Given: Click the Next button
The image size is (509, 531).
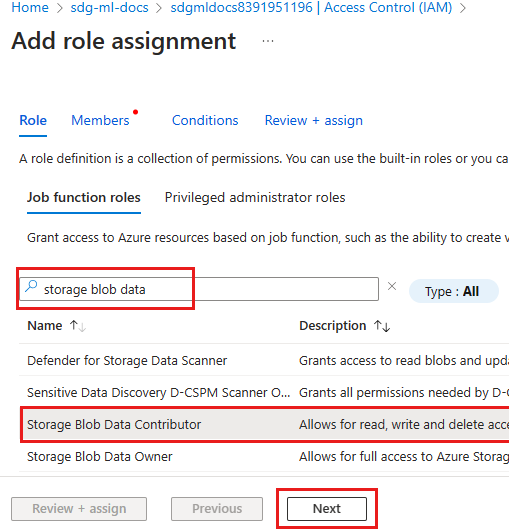Looking at the screenshot, I should click(327, 509).
